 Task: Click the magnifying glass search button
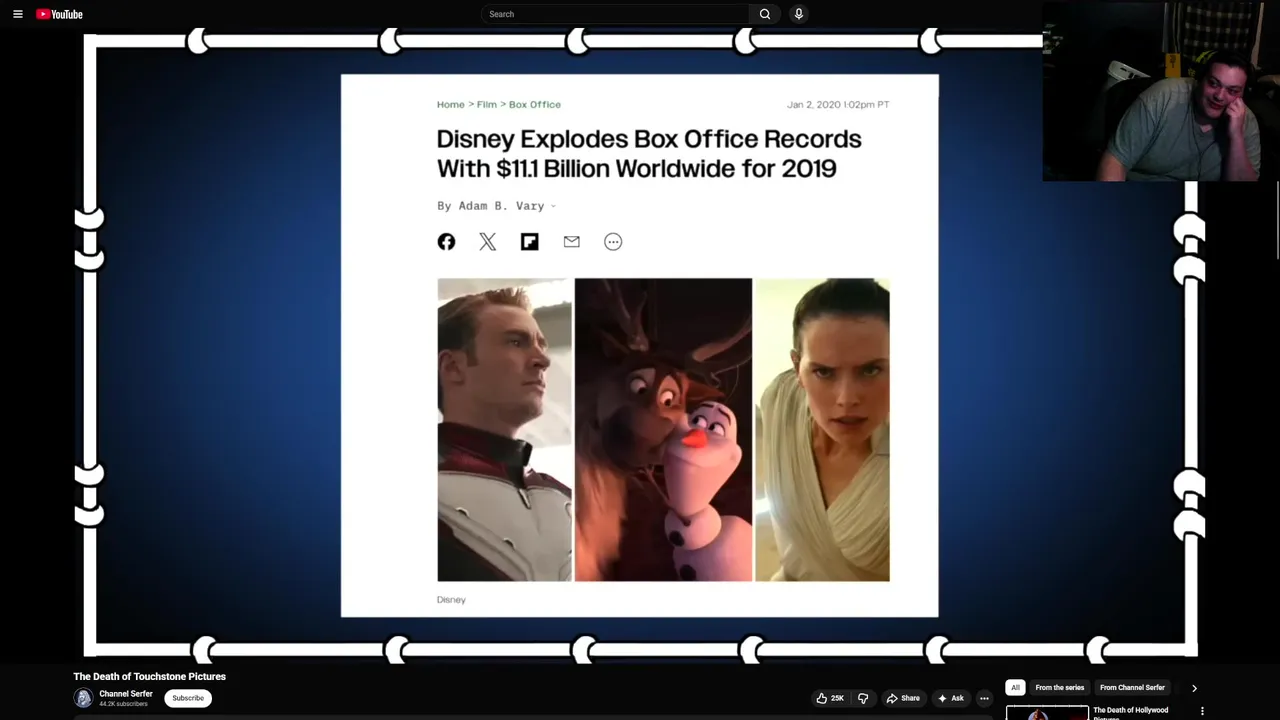(765, 14)
